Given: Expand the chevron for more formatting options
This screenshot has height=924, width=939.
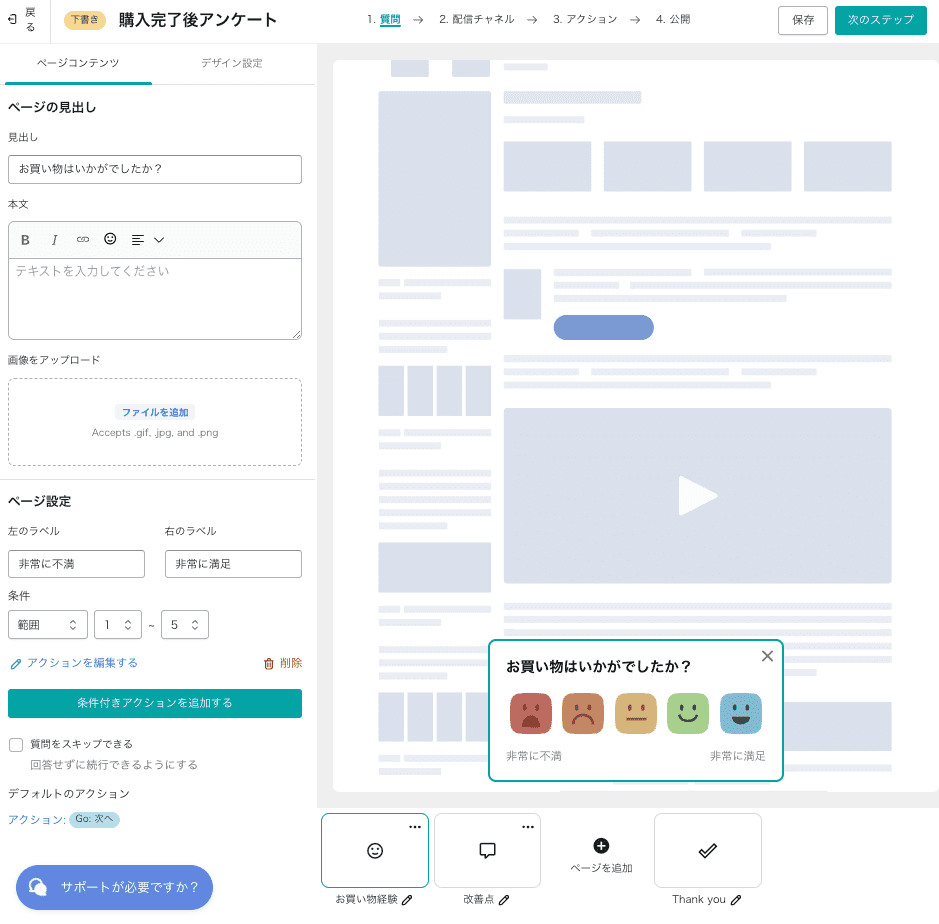Looking at the screenshot, I should tap(160, 240).
